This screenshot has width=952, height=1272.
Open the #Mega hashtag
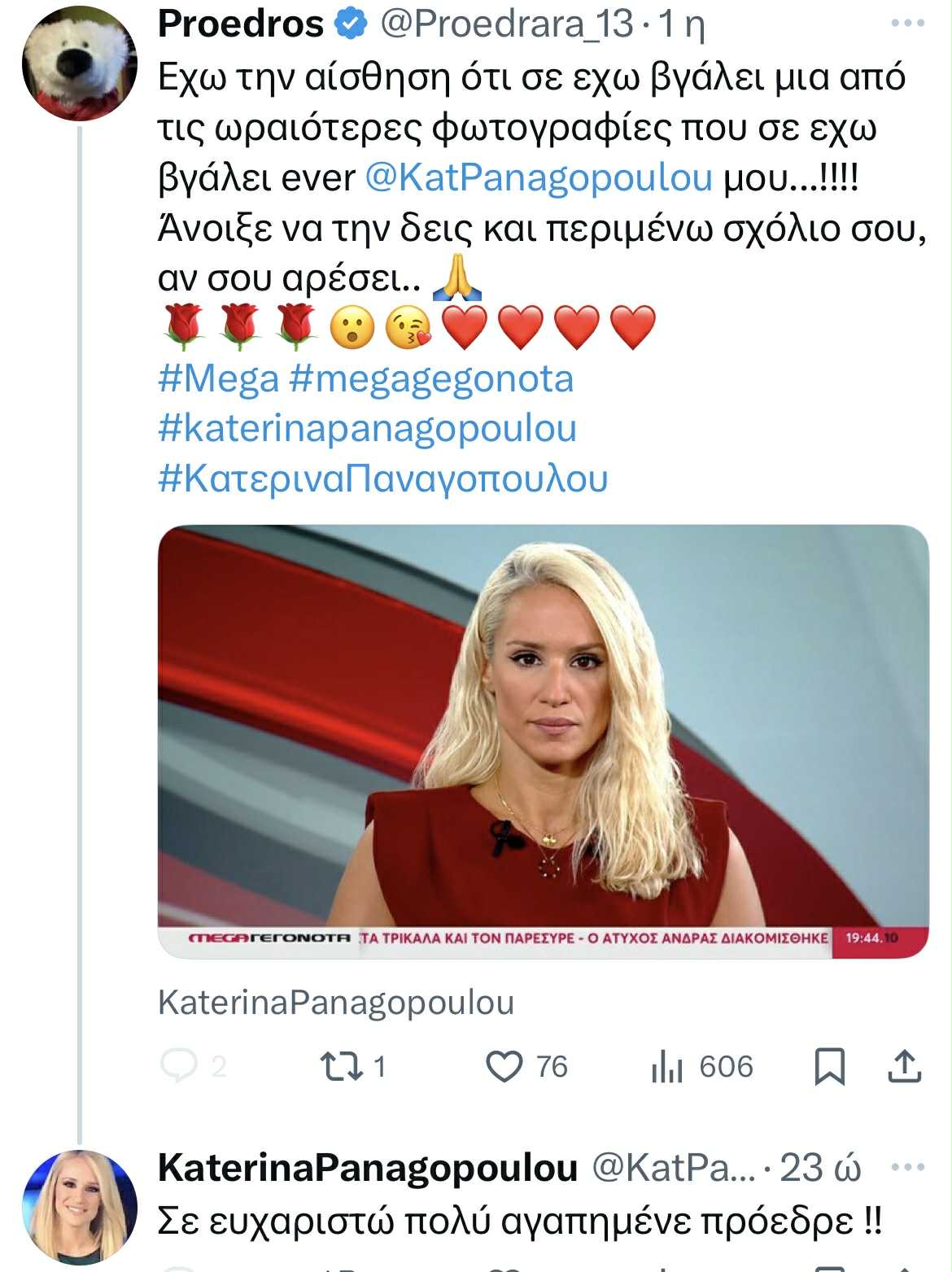[x=218, y=379]
